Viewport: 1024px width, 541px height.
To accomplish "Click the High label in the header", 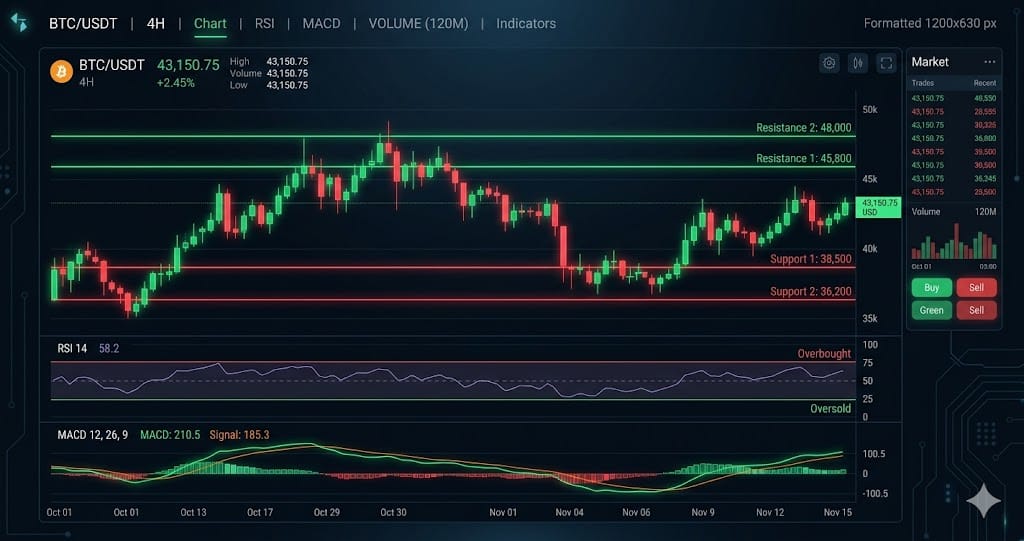I will [x=240, y=61].
